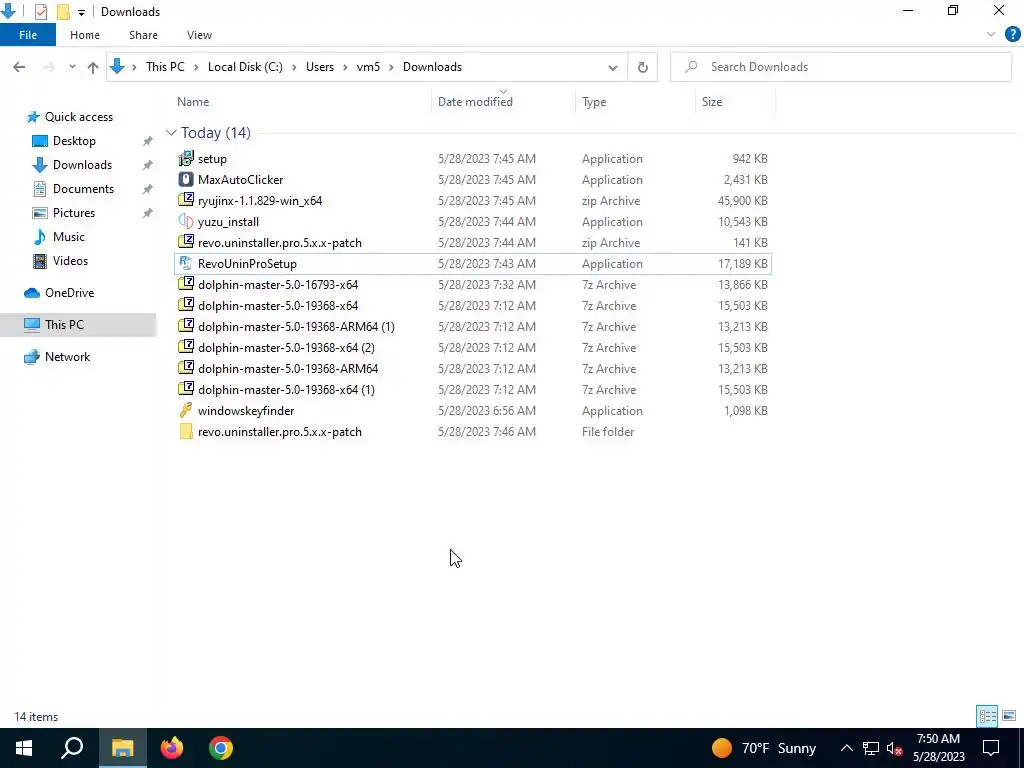Sort by Name column header
Screen dimensions: 1024x768
point(193,102)
